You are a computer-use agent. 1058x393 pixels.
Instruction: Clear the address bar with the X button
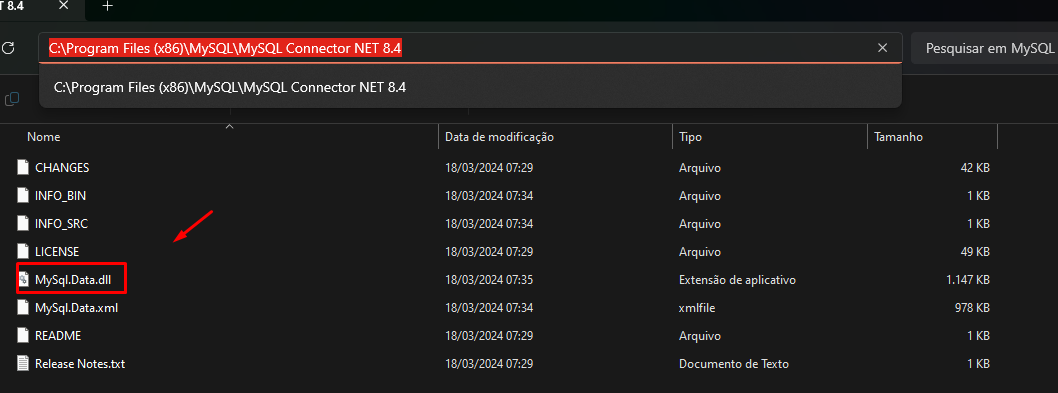(882, 48)
